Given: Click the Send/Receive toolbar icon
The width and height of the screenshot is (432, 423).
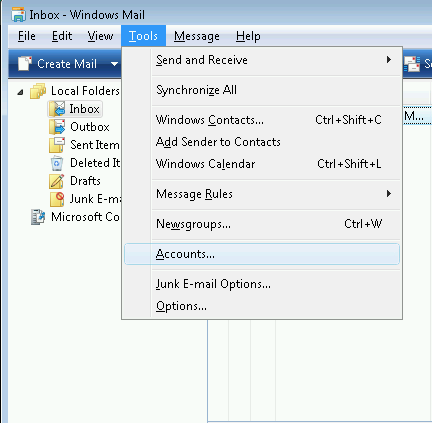Looking at the screenshot, I should 412,64.
